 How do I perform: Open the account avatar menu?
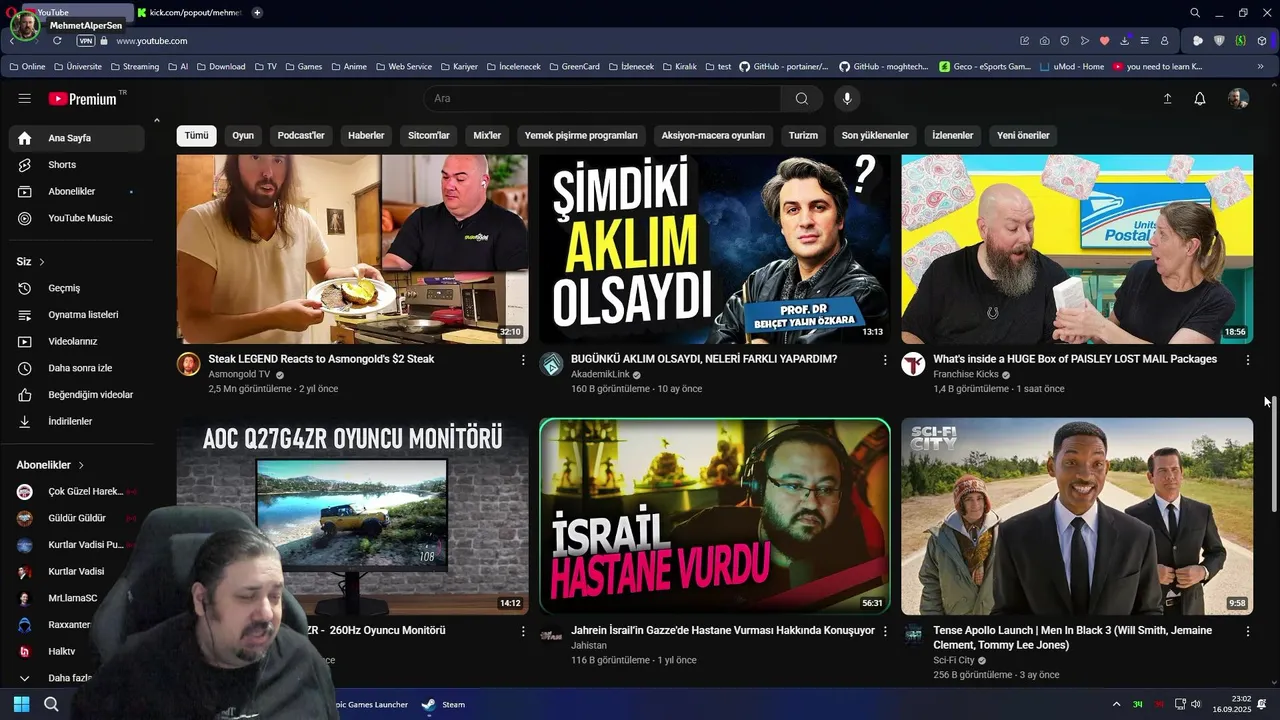[1238, 98]
